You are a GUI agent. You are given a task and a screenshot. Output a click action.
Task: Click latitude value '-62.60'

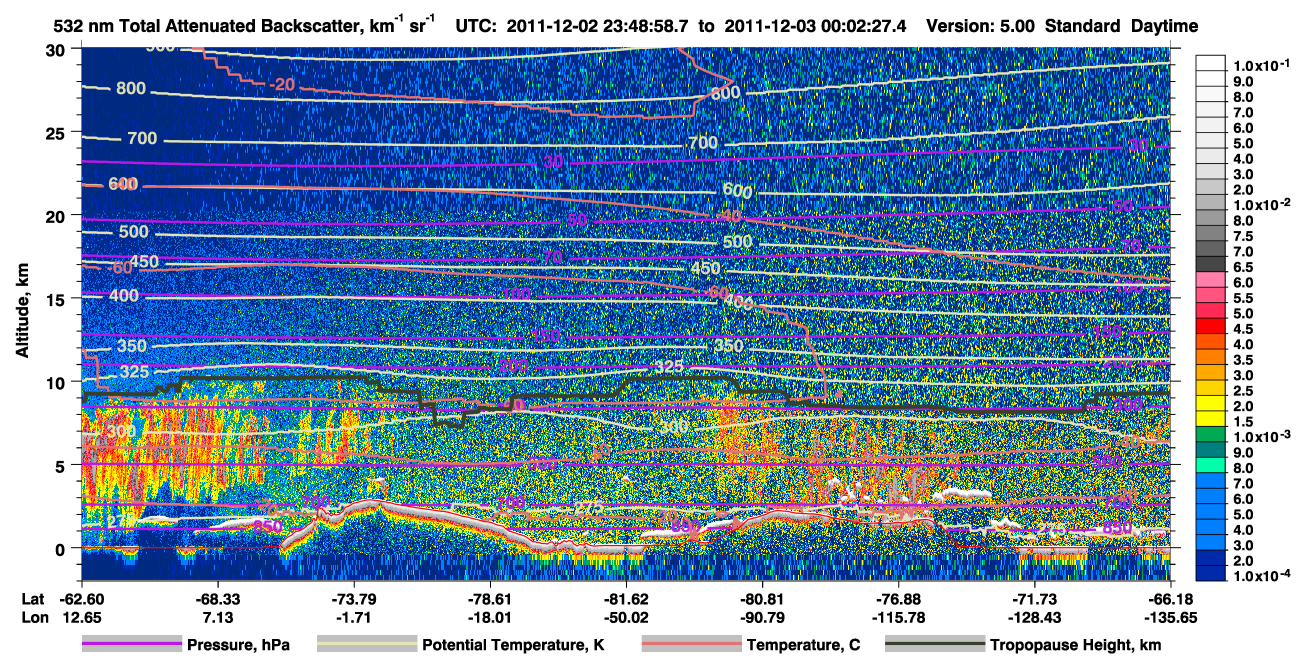click(x=81, y=599)
